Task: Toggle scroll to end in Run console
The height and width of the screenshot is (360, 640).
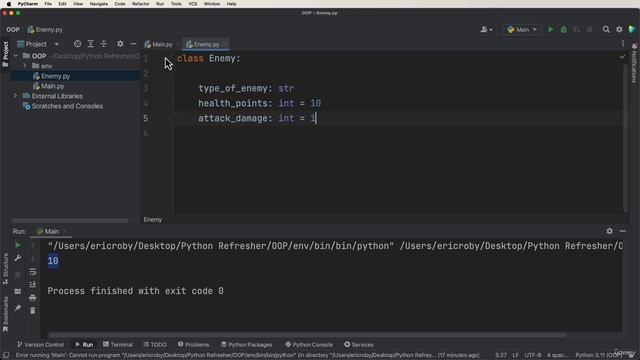Action: click(x=33, y=284)
